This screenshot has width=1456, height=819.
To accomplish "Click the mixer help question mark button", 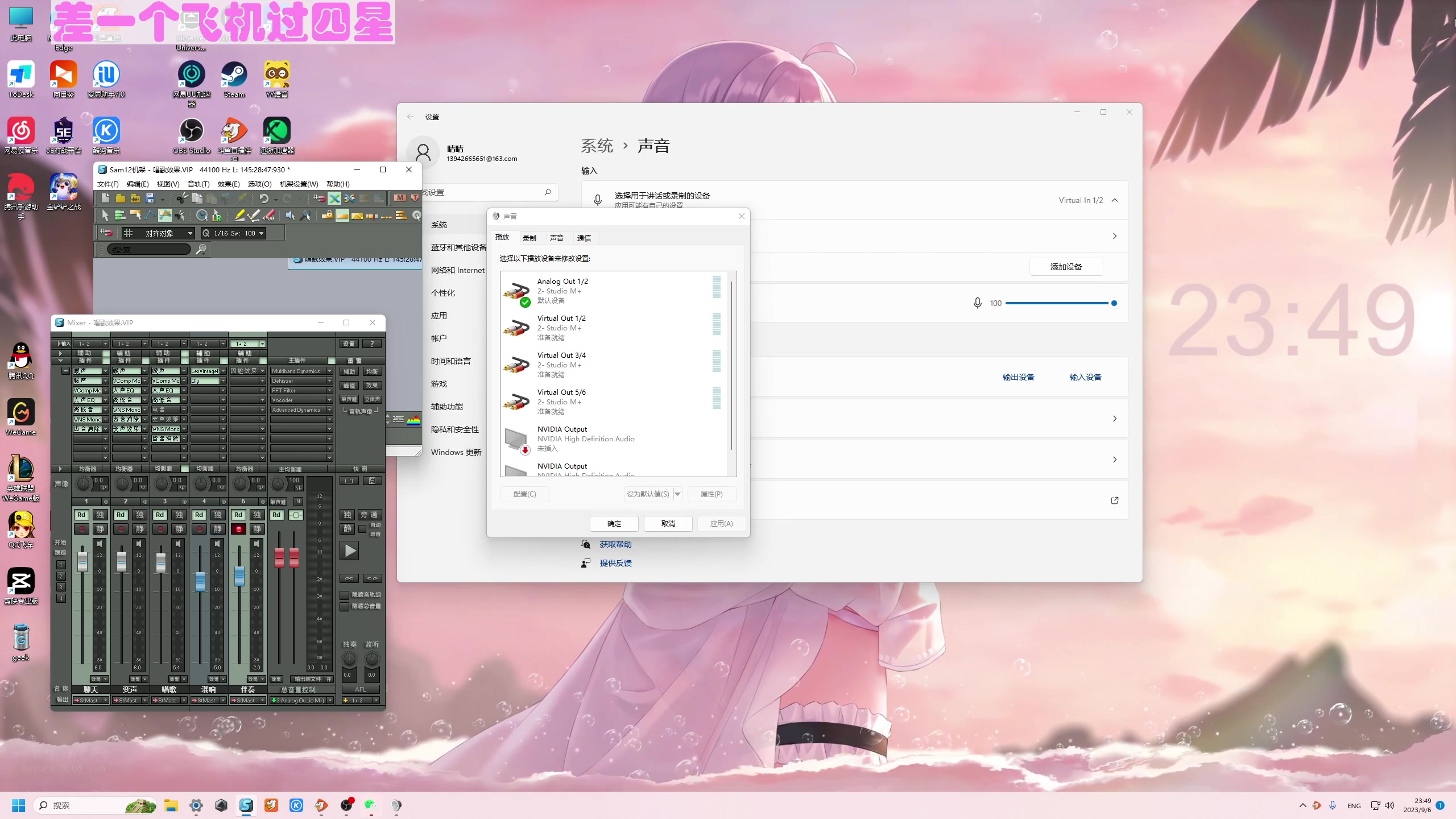I will [x=372, y=344].
